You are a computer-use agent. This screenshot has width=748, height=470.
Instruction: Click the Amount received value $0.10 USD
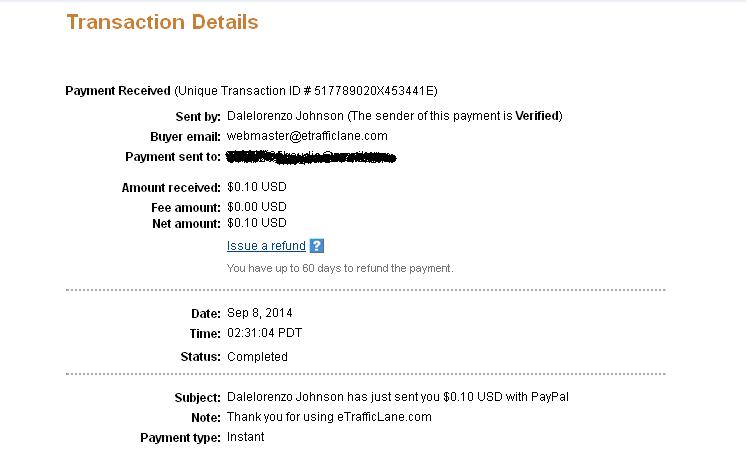[x=257, y=187]
